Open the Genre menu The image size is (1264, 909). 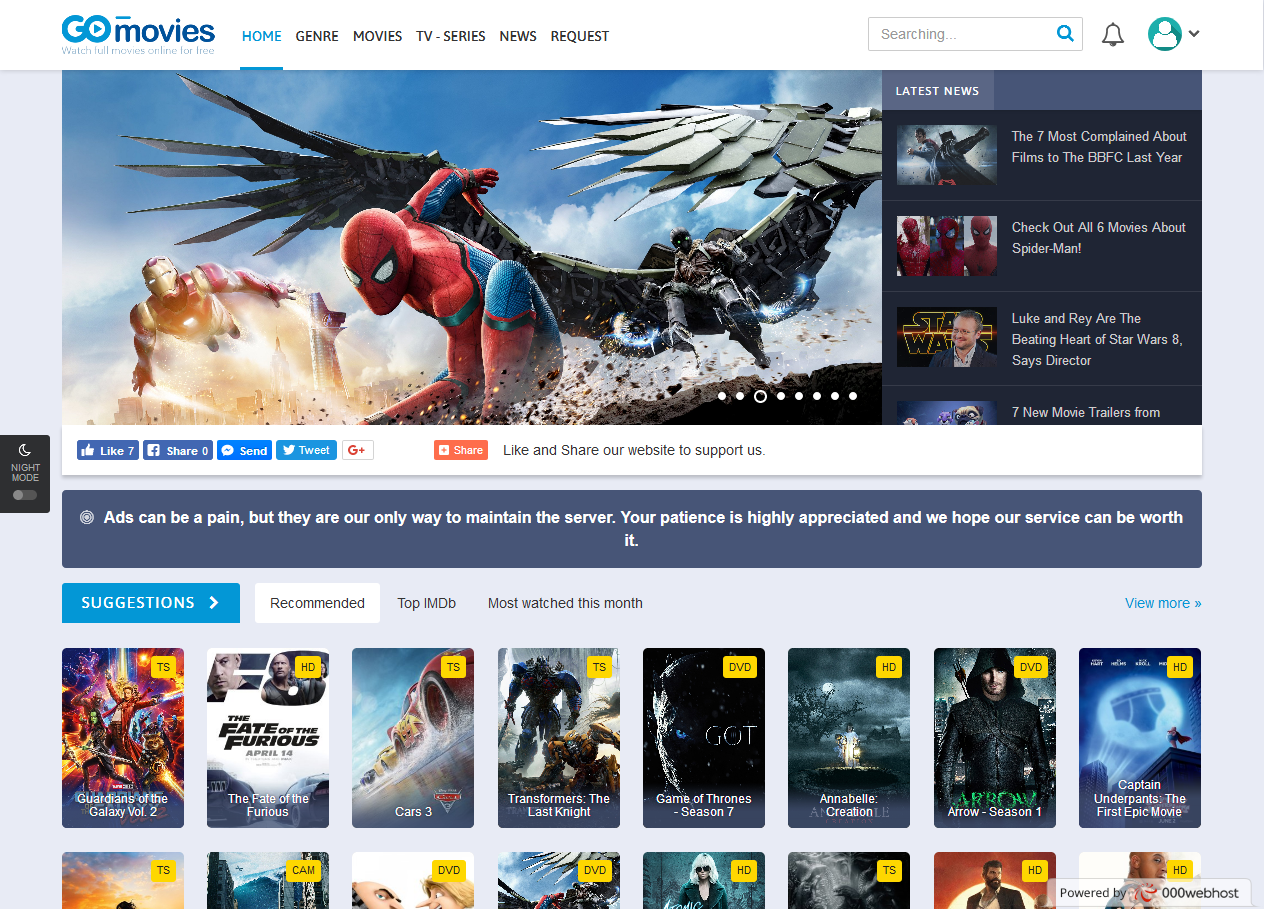pyautogui.click(x=316, y=36)
